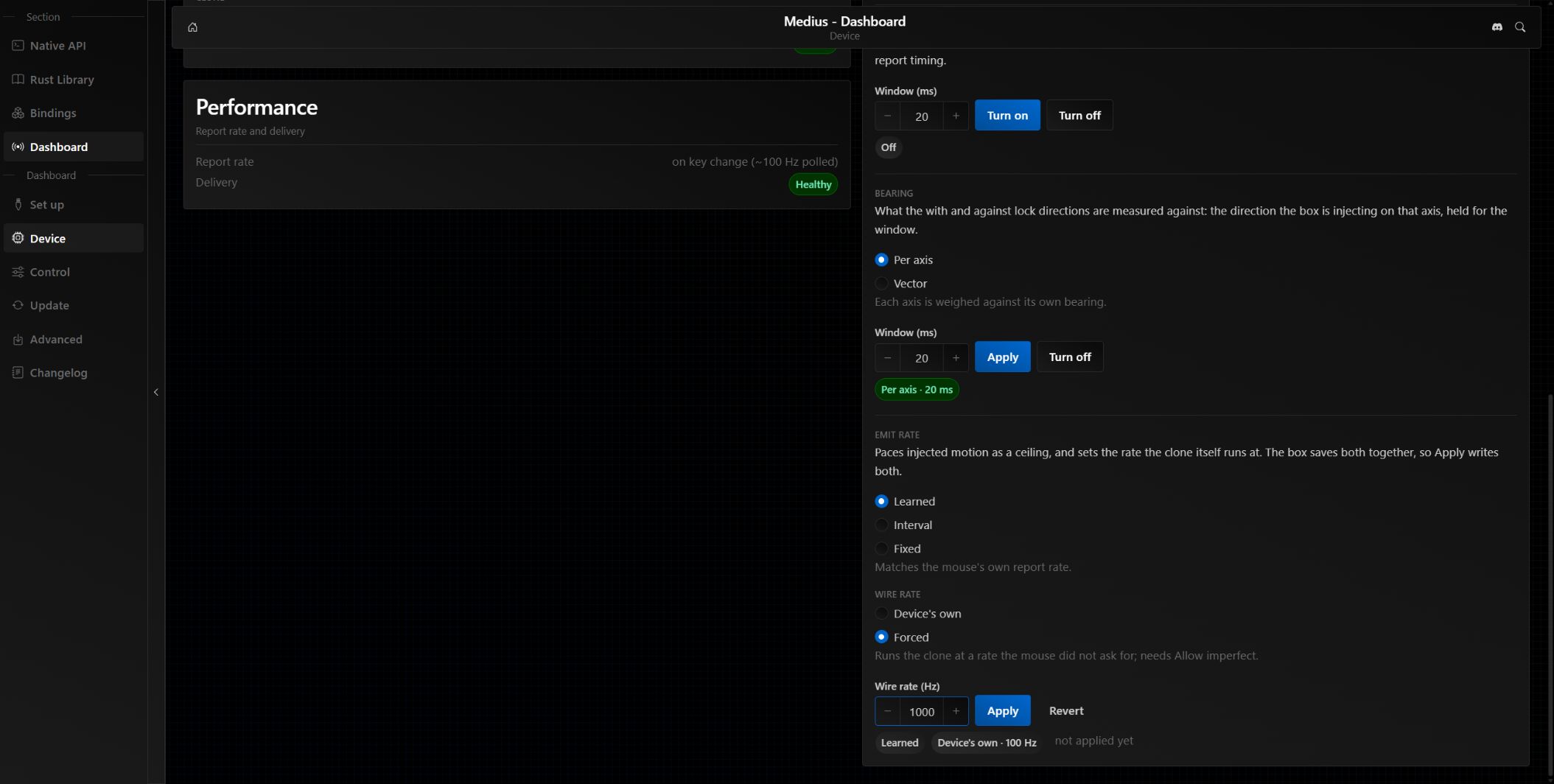Edit the Wire rate (Hz) field
Screen dimensions: 1554x784
click(921, 711)
